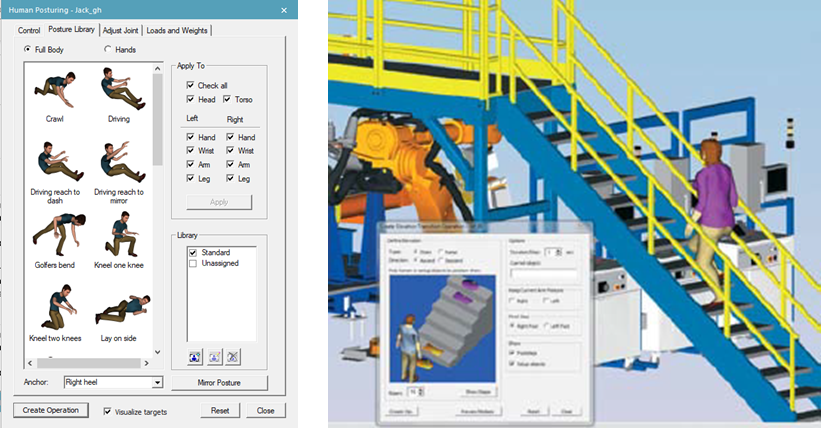Click the Mirror Posture button

219,383
